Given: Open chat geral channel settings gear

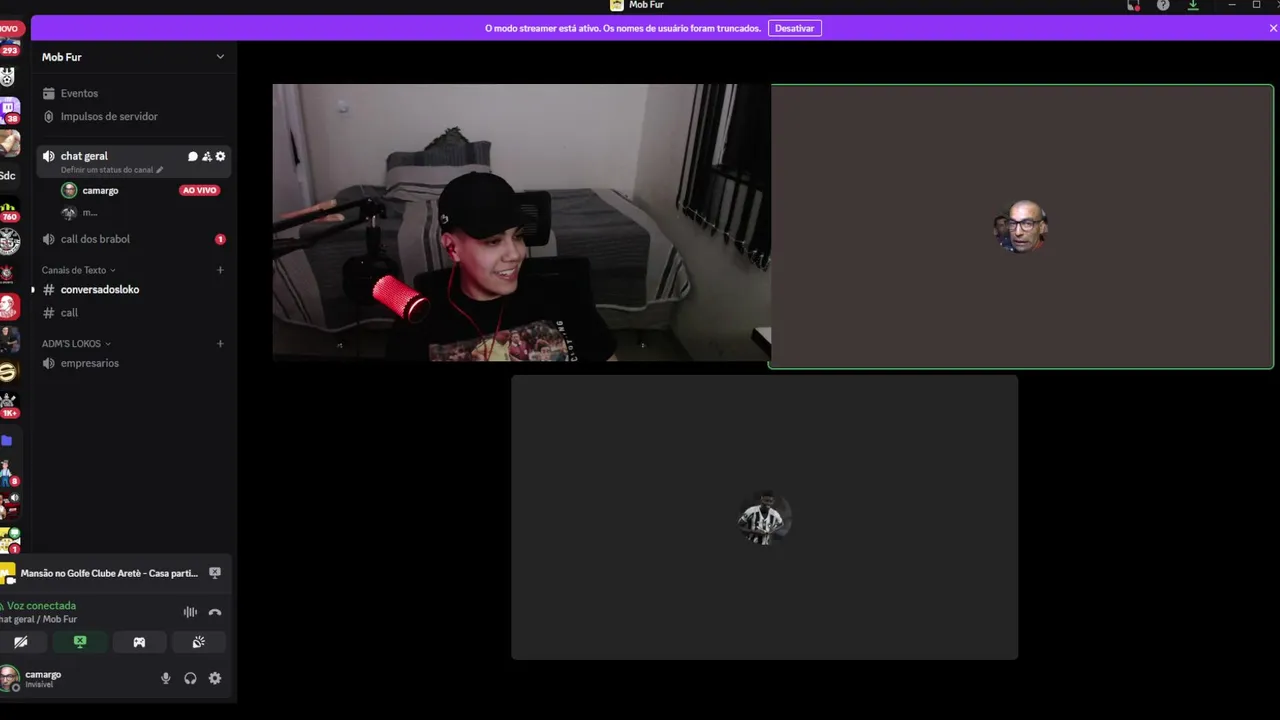Looking at the screenshot, I should tap(220, 156).
